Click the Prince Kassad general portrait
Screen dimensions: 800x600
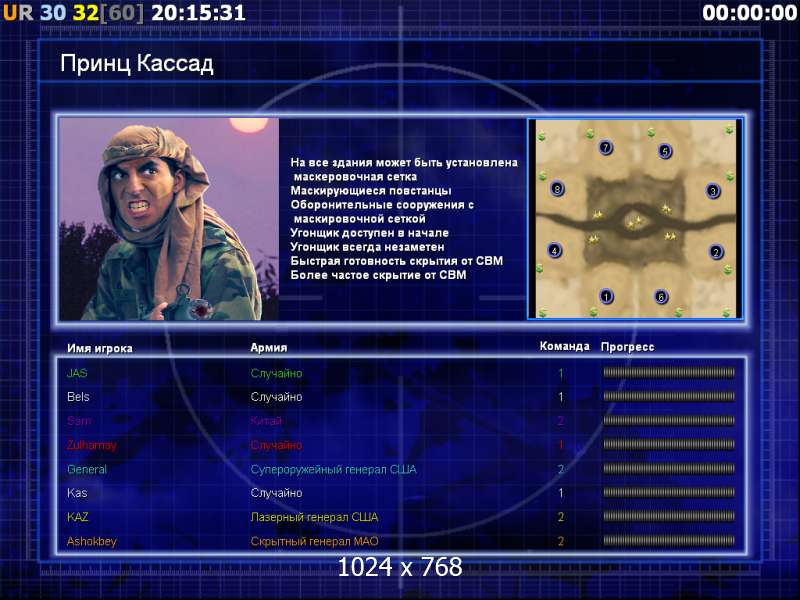pyautogui.click(x=169, y=219)
